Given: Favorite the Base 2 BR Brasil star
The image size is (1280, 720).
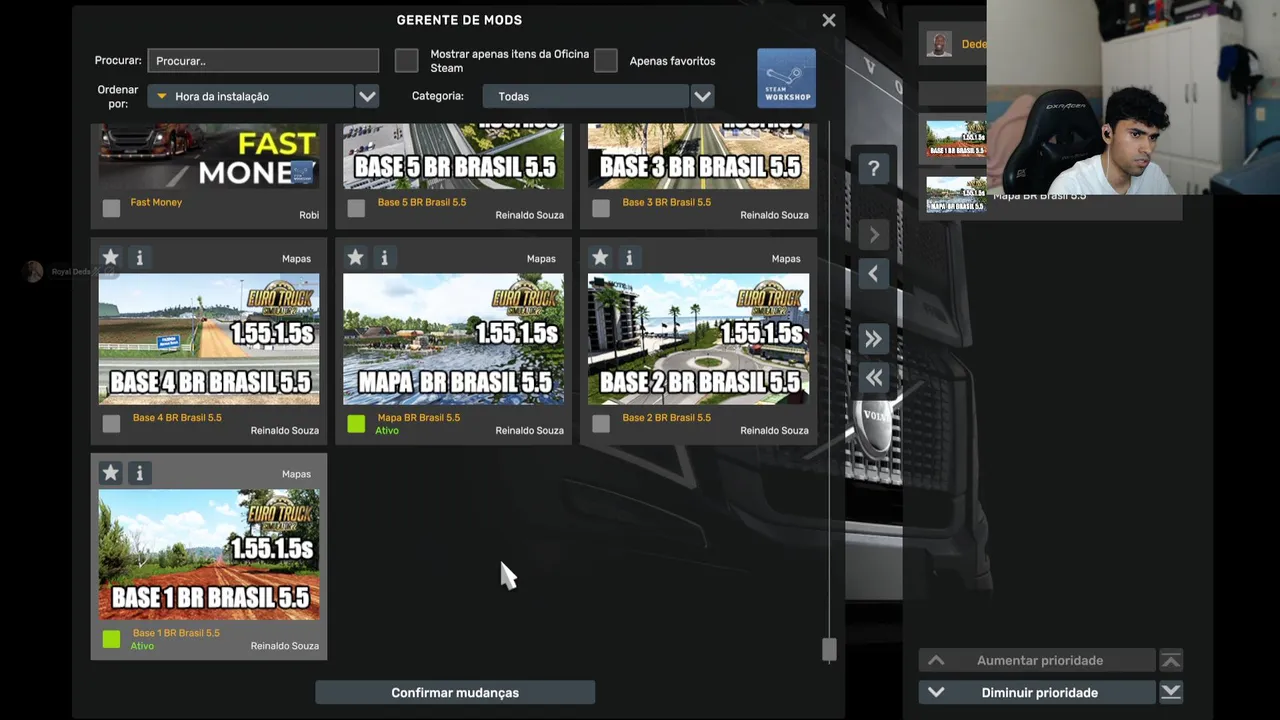Looking at the screenshot, I should pos(600,258).
